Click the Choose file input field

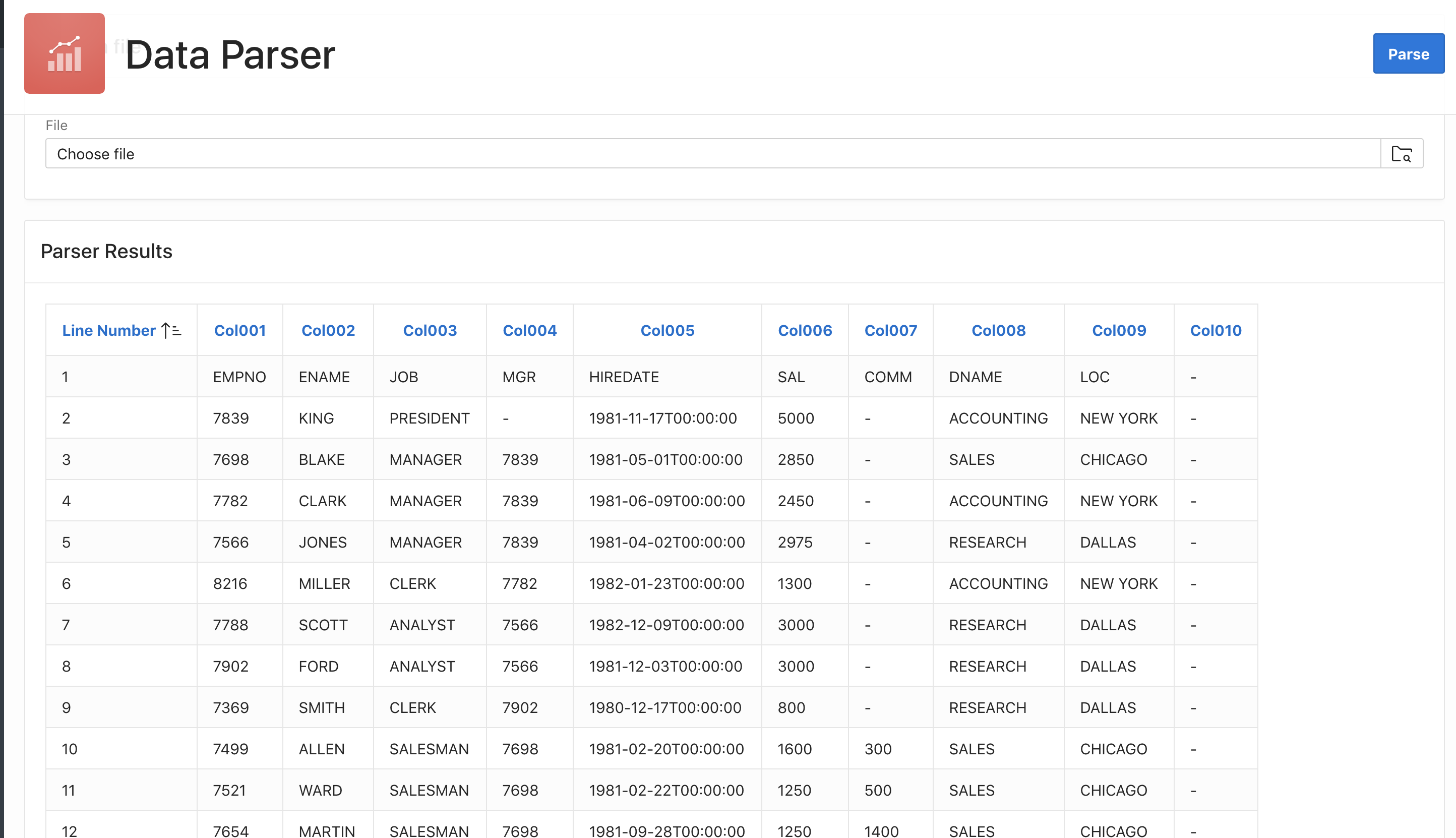(x=712, y=154)
